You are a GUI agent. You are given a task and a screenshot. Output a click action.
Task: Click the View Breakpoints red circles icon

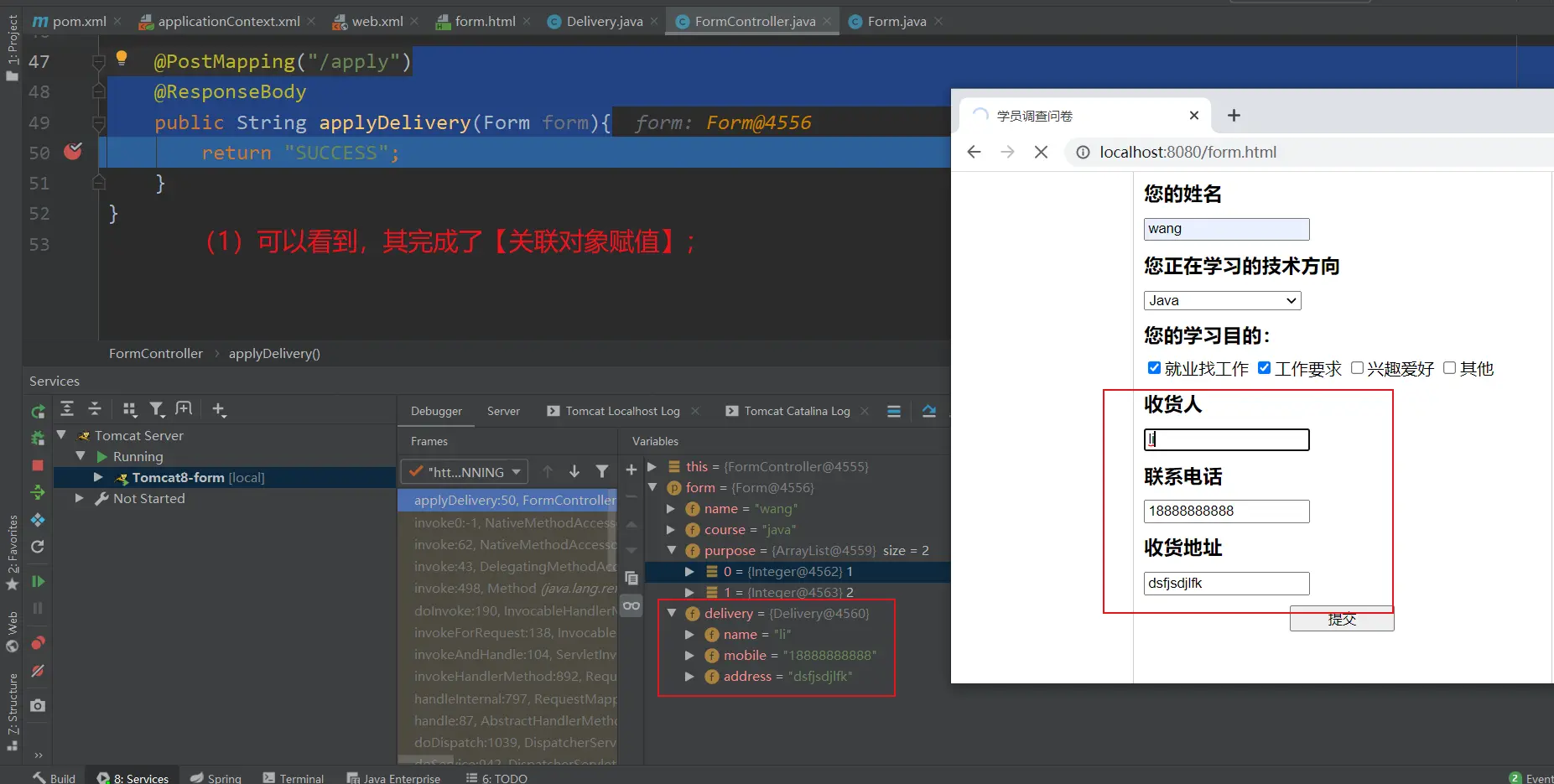(x=38, y=643)
